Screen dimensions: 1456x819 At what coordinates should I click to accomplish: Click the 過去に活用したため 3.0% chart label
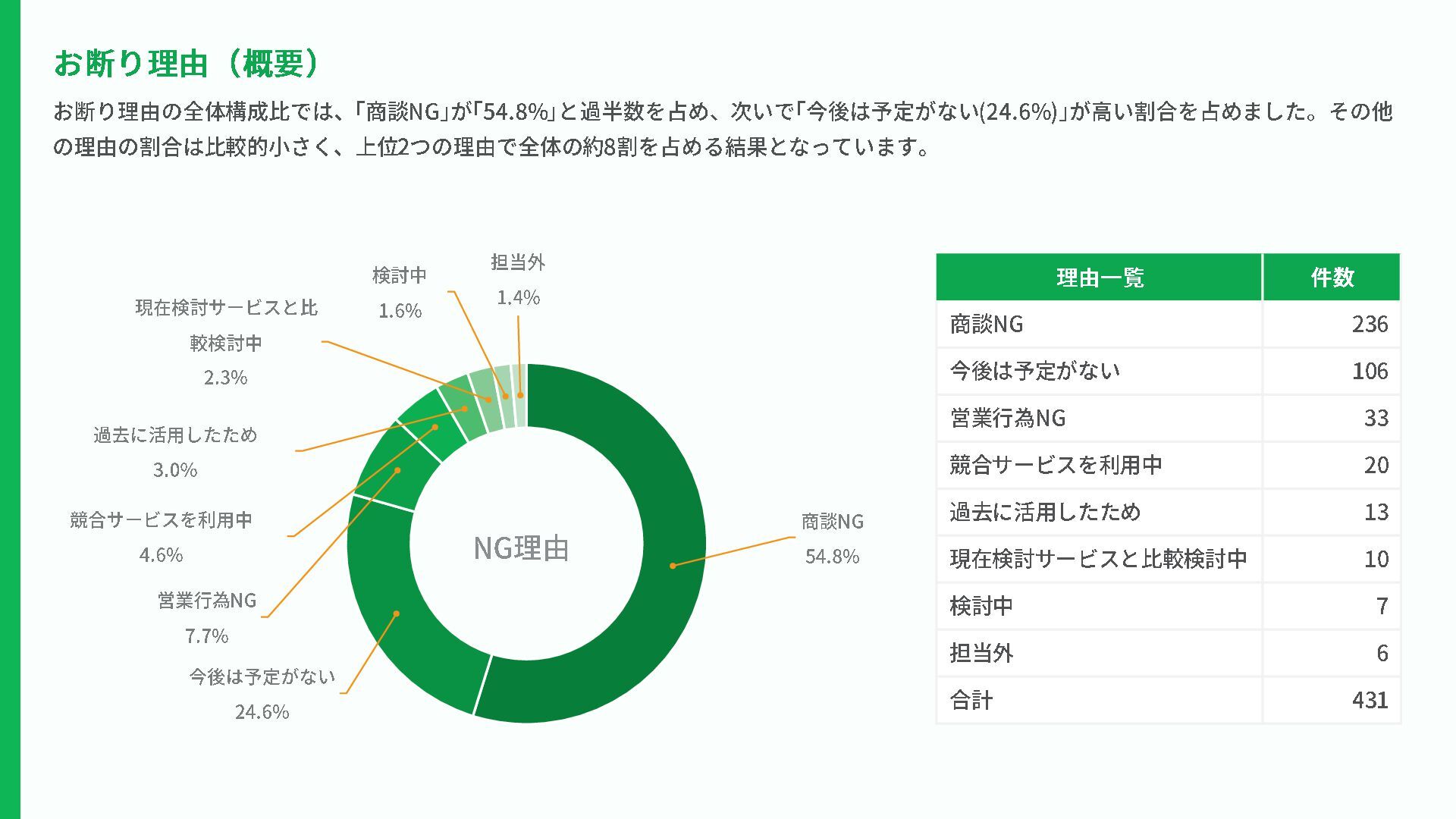(175, 452)
